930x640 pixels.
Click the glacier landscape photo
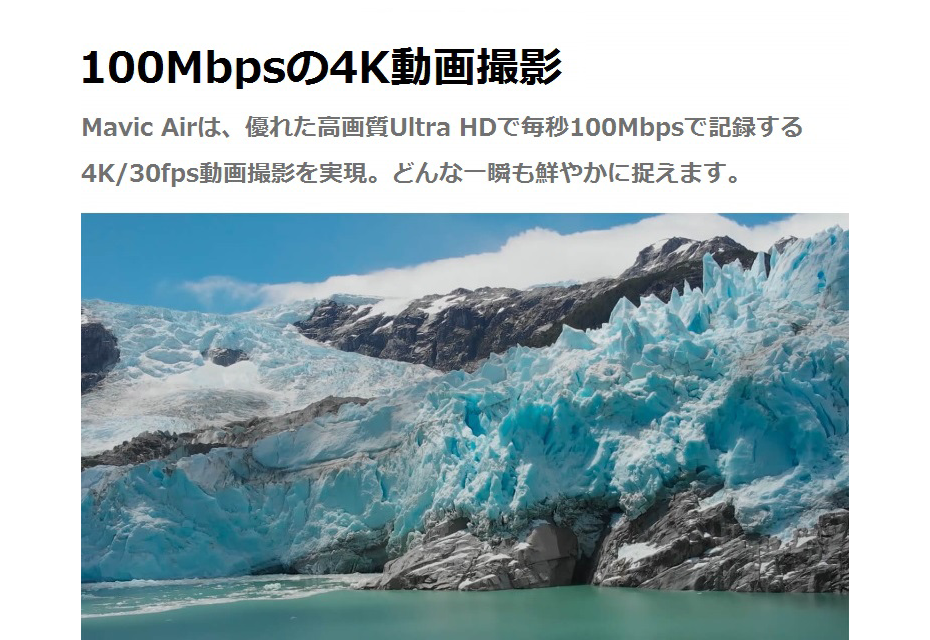click(464, 426)
